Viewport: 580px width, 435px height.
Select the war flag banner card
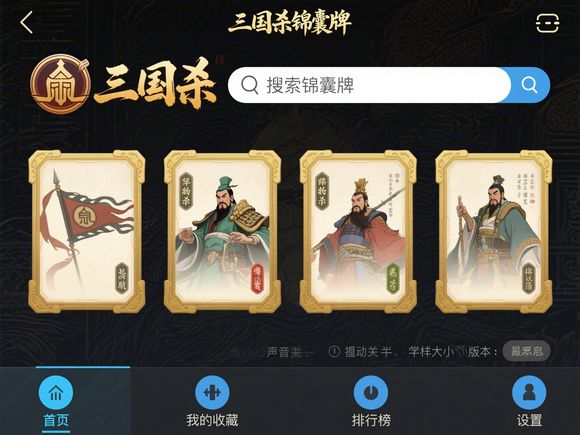(x=87, y=232)
